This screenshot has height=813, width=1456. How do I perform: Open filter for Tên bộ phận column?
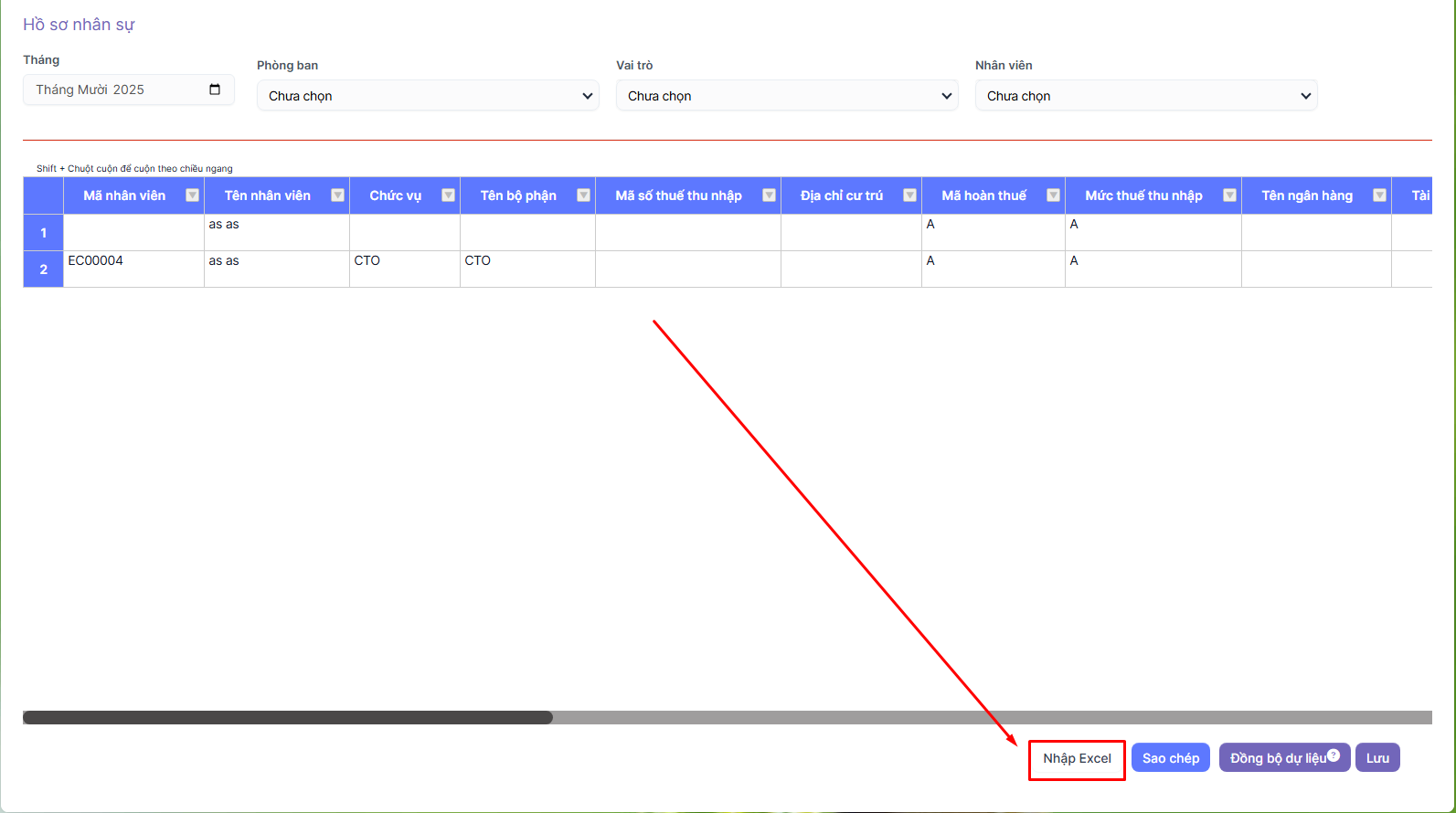coord(583,195)
